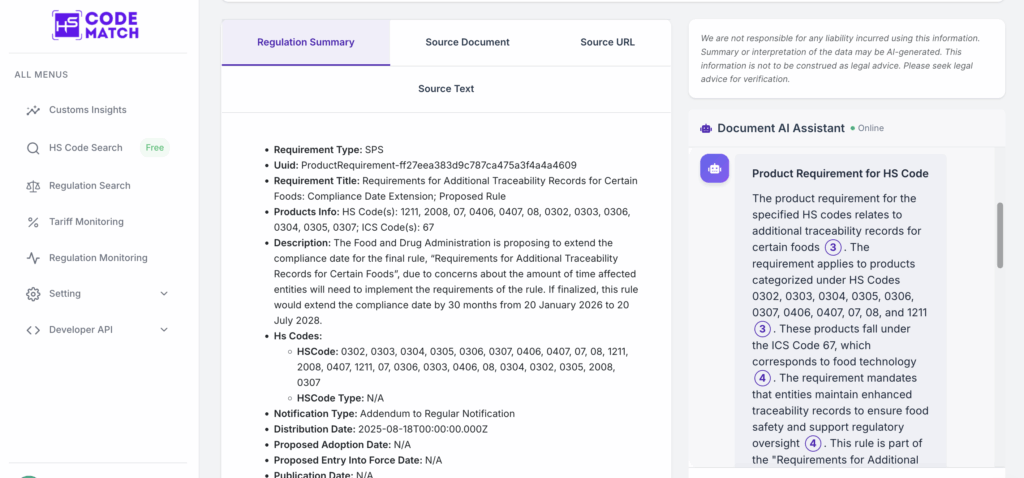This screenshot has height=478, width=1024.
Task: Click citation 4 after 'food technology'
Action: [x=763, y=378]
